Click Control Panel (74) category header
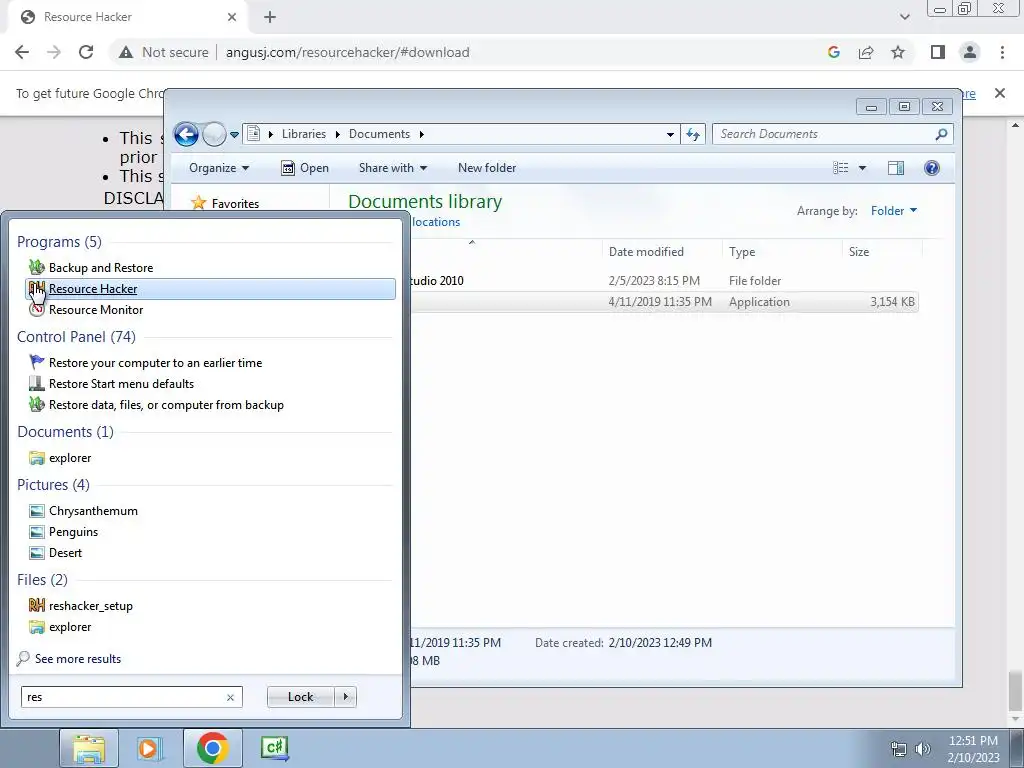 pyautogui.click(x=76, y=336)
